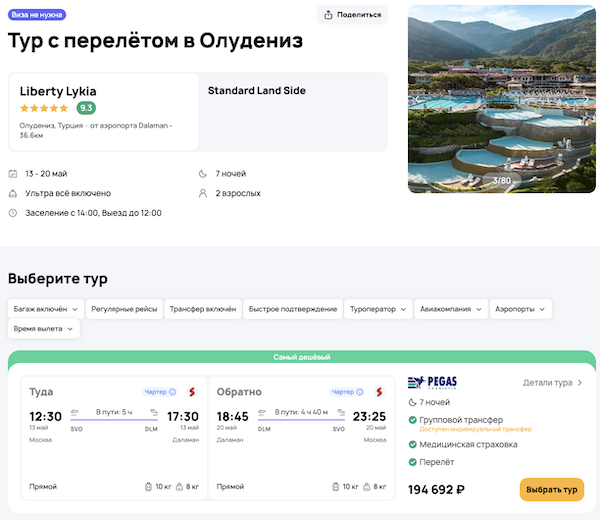This screenshot has height=520, width=600.
Task: Click the calendar icon beside 13 - 20 май
Action: tap(13, 174)
